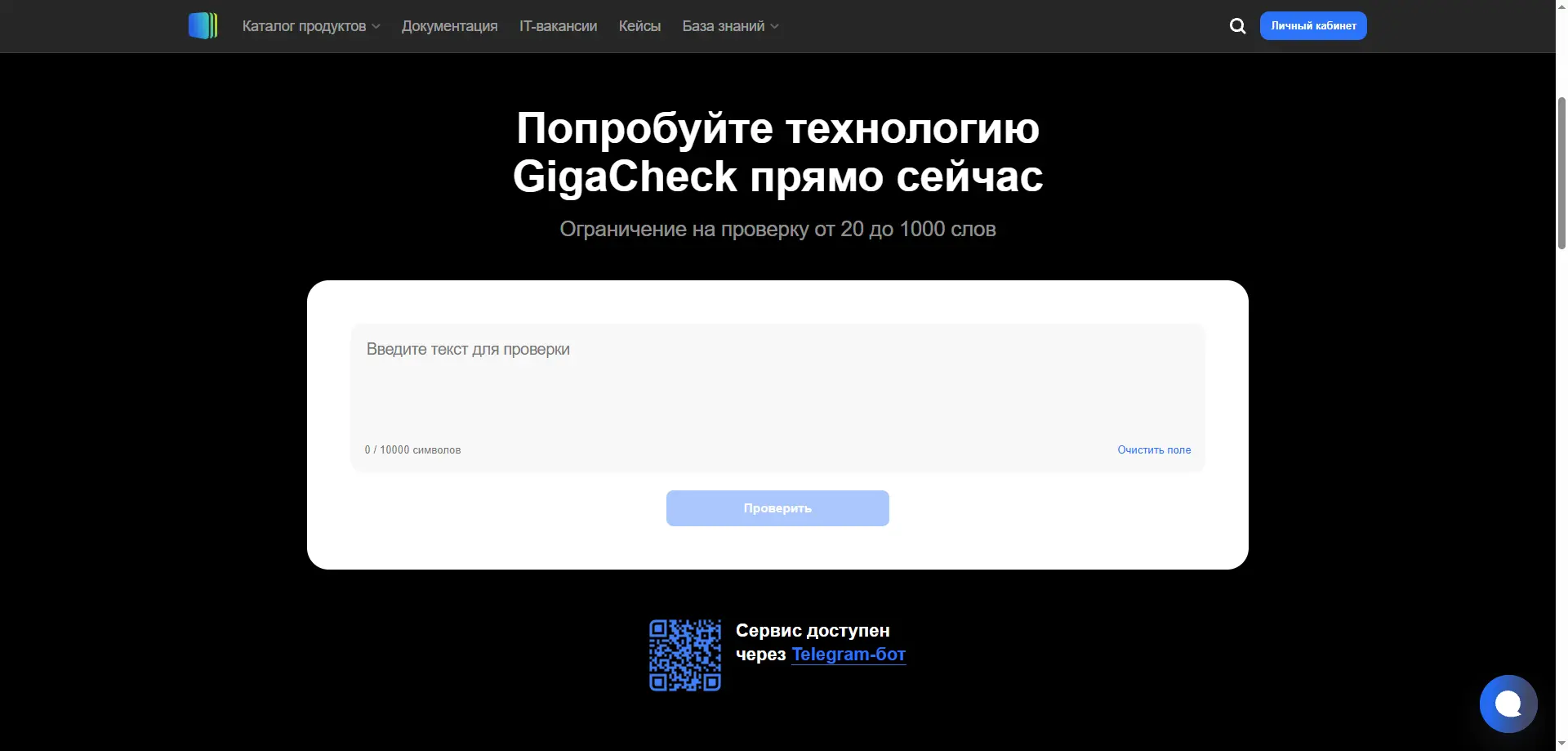
Task: Click chevron next to Каталог продуктов
Action: tap(376, 27)
